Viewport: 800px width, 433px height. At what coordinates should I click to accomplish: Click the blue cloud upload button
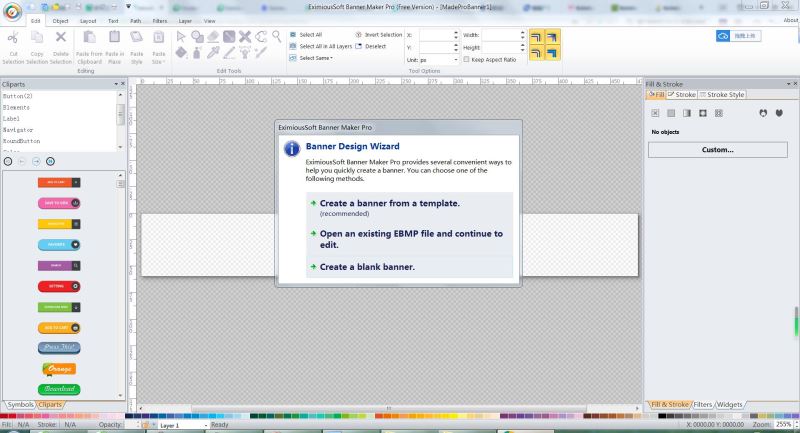coord(738,36)
